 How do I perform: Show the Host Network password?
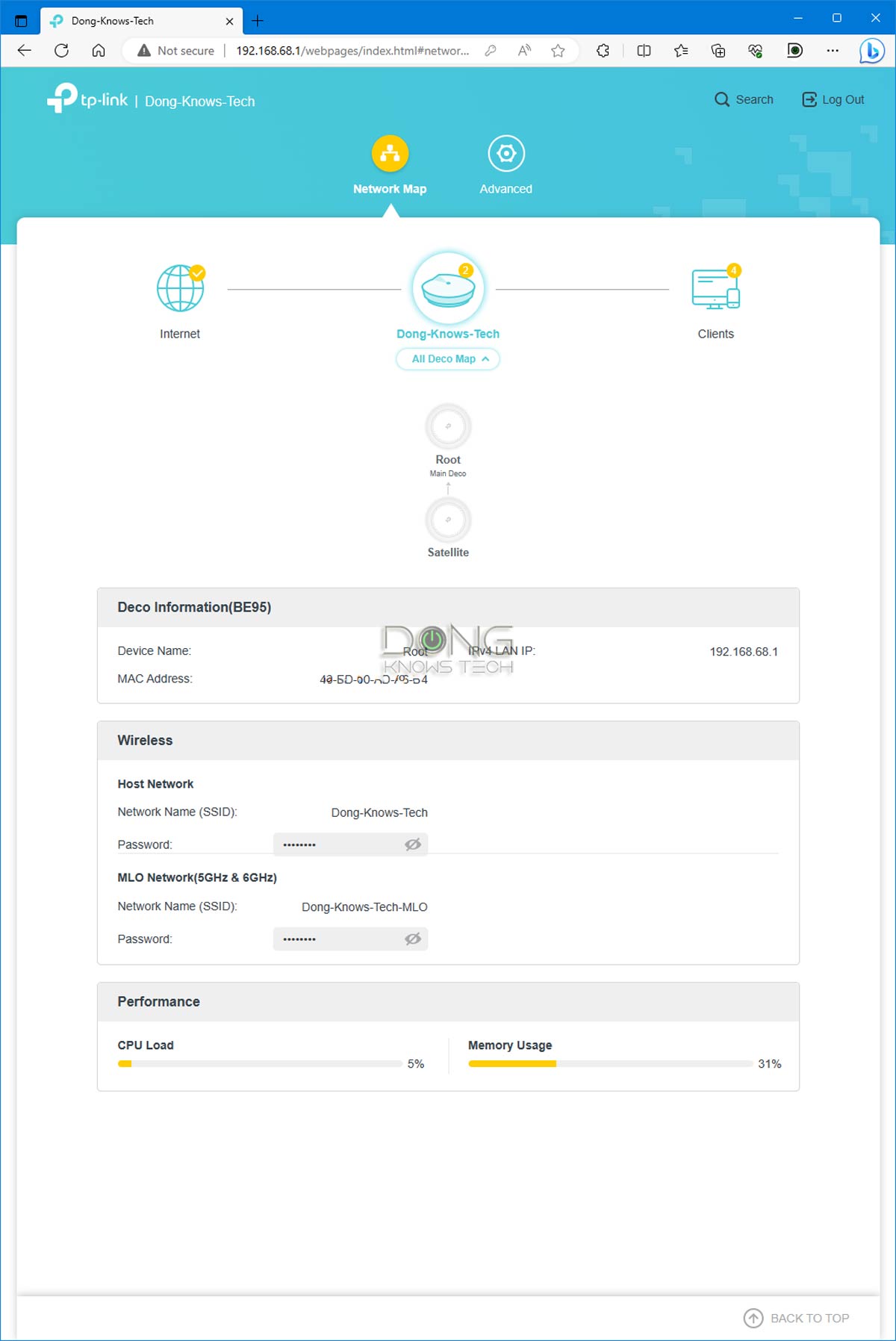413,844
